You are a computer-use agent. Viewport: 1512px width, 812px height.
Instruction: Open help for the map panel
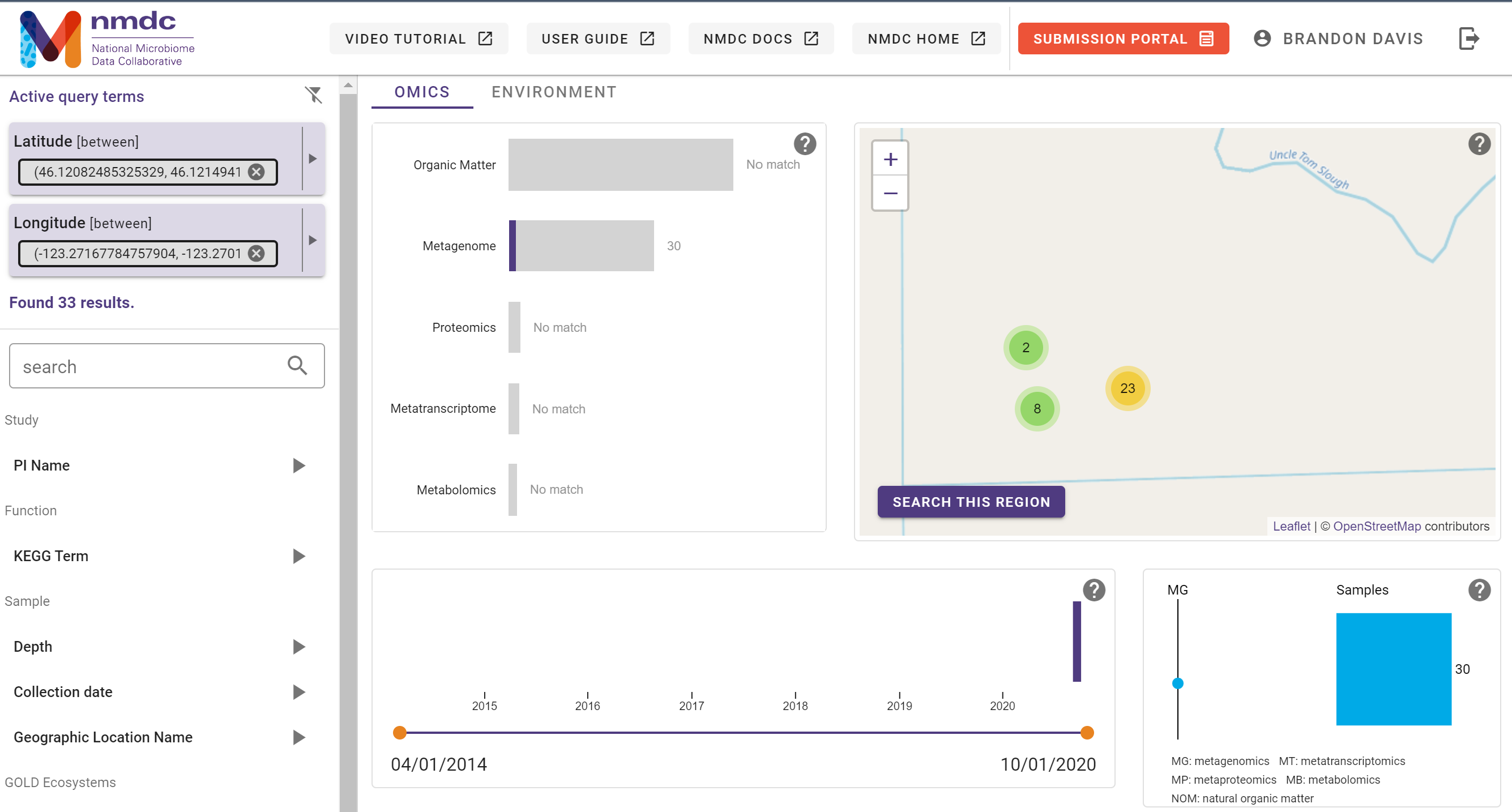1480,143
